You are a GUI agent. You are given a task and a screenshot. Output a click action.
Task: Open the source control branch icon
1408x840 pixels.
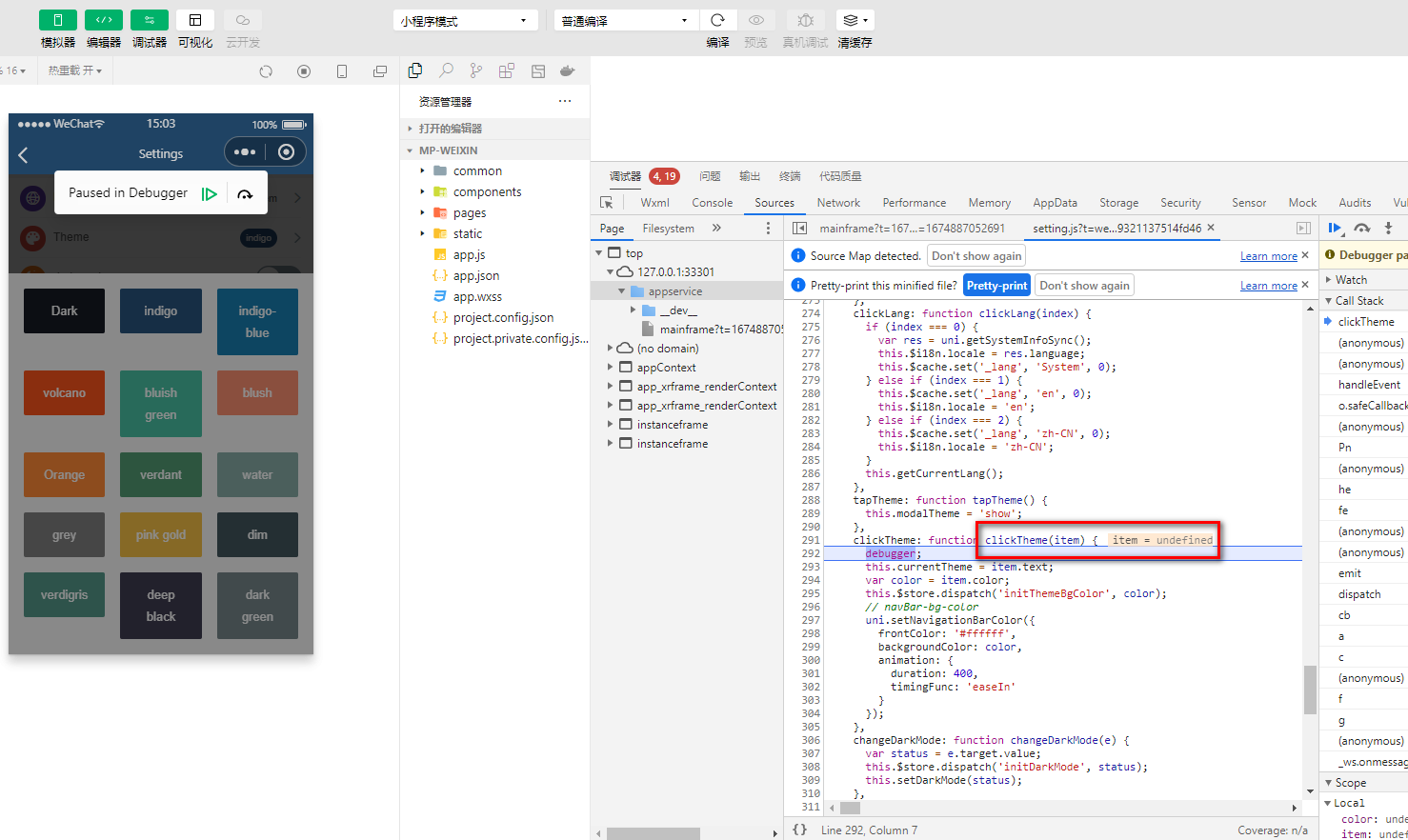tap(476, 70)
